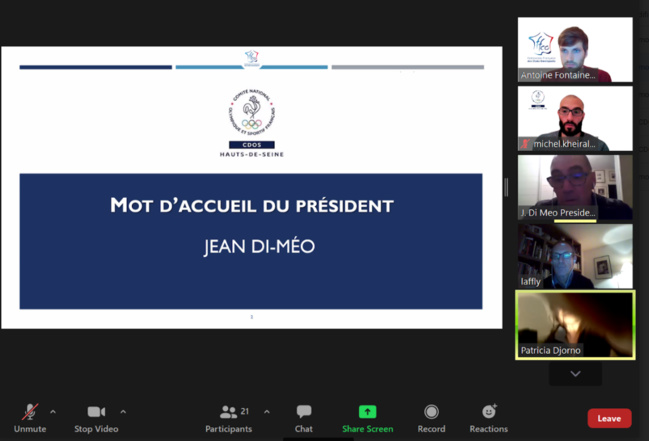Screen dimensions: 649x441
Task: Start Share Screen
Action: click(x=368, y=418)
